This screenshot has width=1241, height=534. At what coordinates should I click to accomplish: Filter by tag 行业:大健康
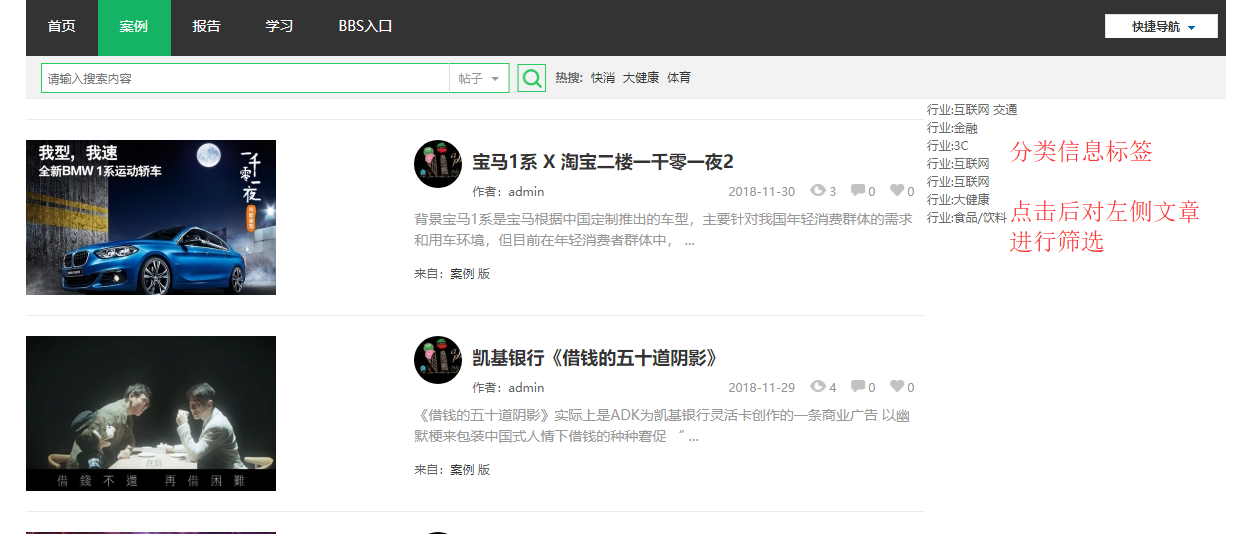958,200
